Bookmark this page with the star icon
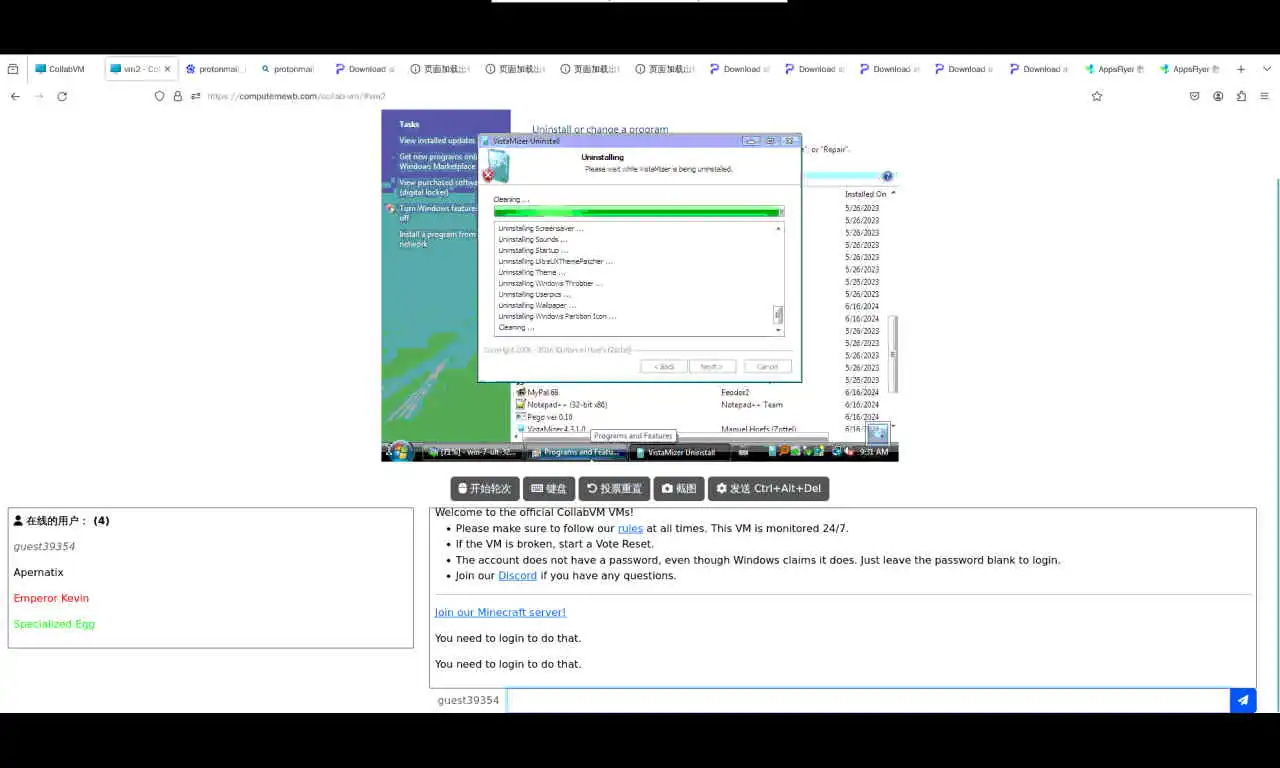 click(1097, 96)
